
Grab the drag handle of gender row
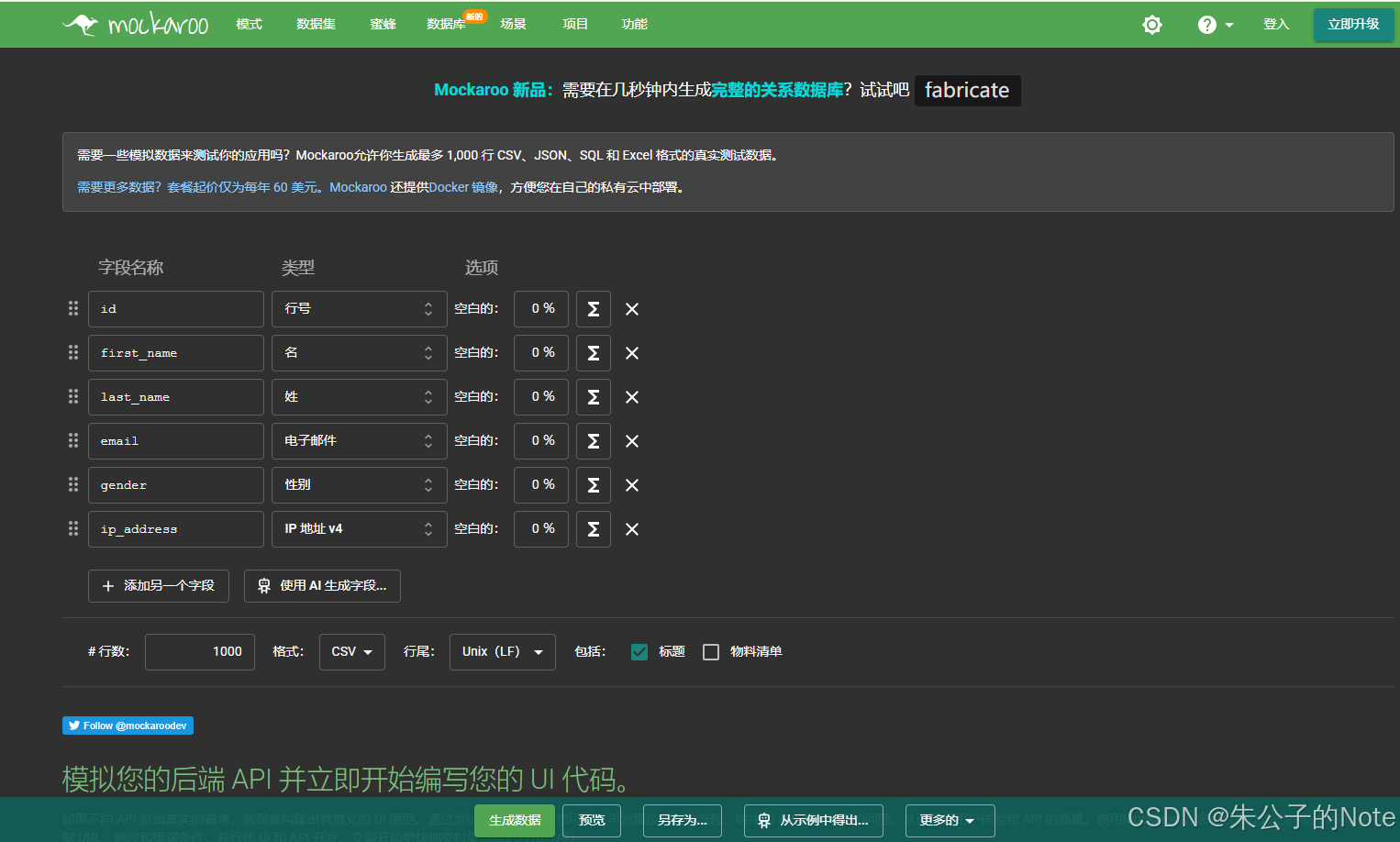click(73, 484)
